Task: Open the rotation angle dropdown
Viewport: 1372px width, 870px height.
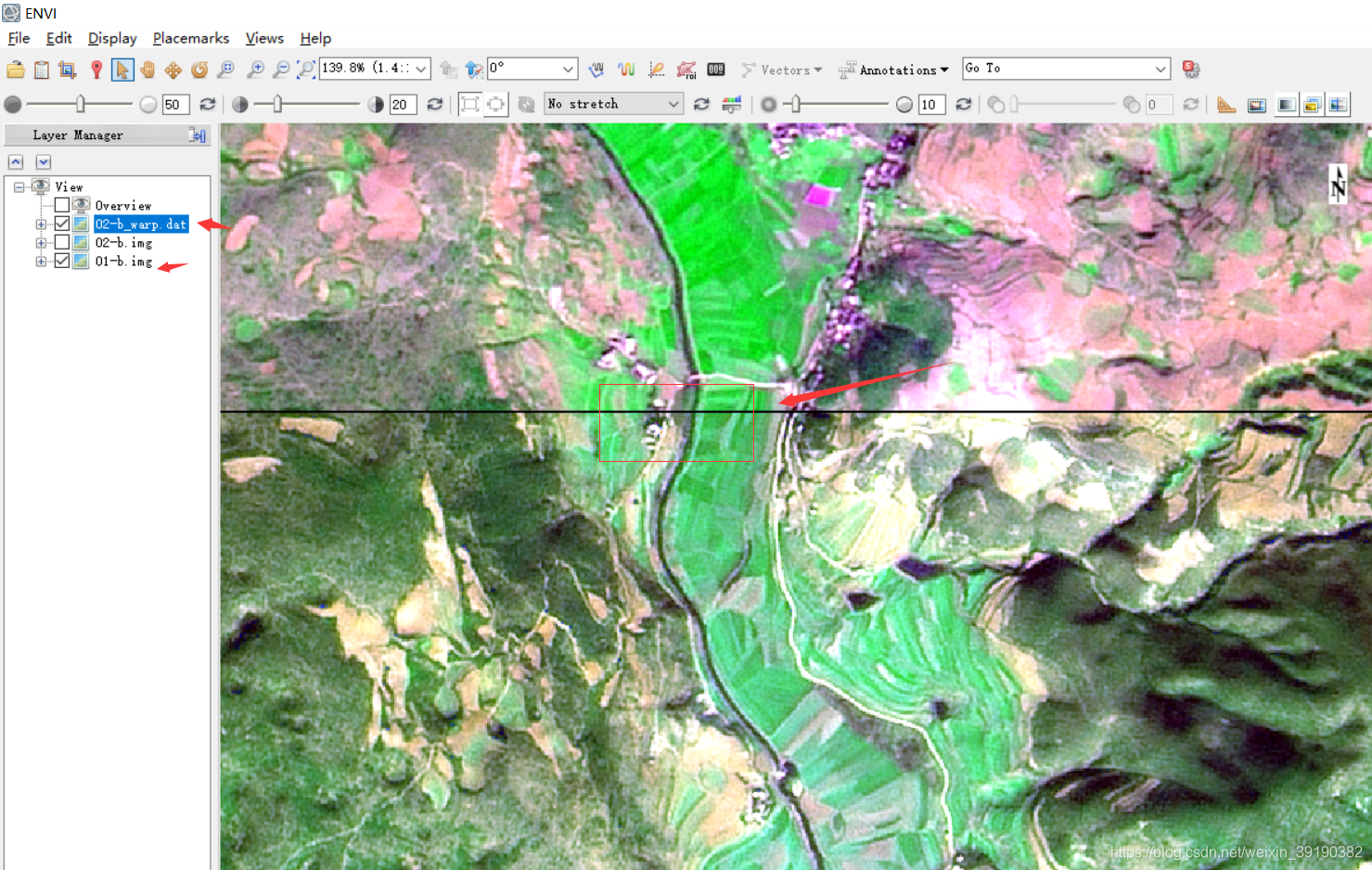Action: (568, 69)
